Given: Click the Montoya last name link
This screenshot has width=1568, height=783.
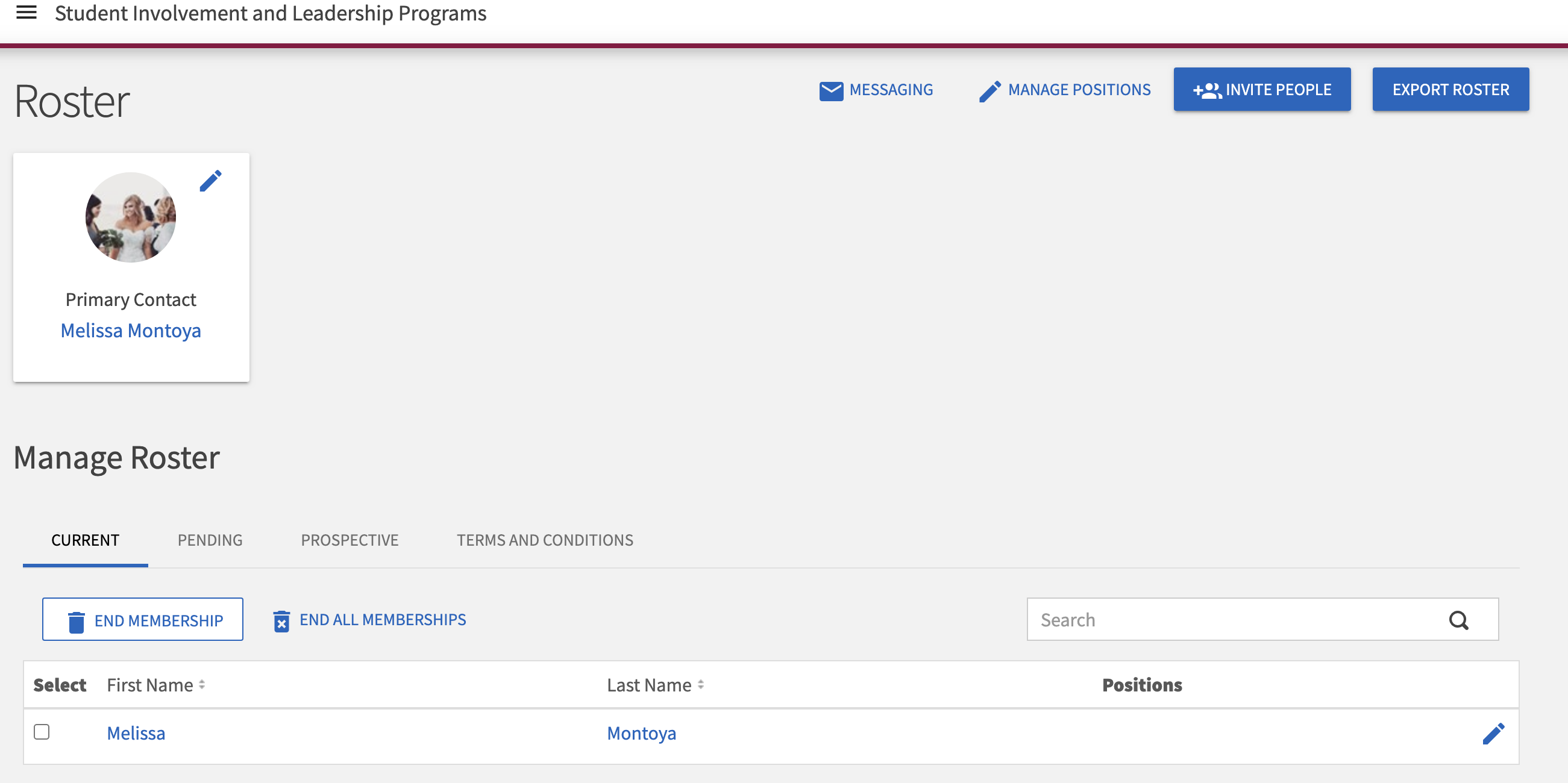Looking at the screenshot, I should pyautogui.click(x=641, y=733).
